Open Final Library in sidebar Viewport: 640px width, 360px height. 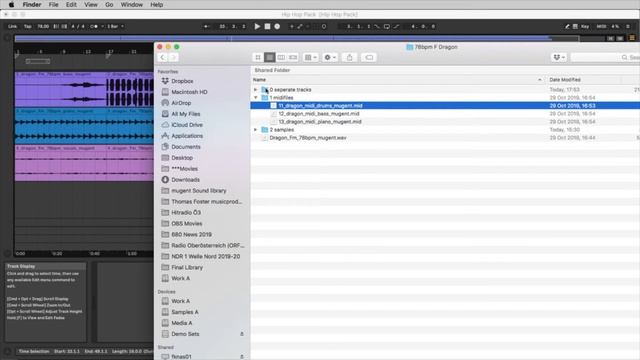[x=187, y=267]
